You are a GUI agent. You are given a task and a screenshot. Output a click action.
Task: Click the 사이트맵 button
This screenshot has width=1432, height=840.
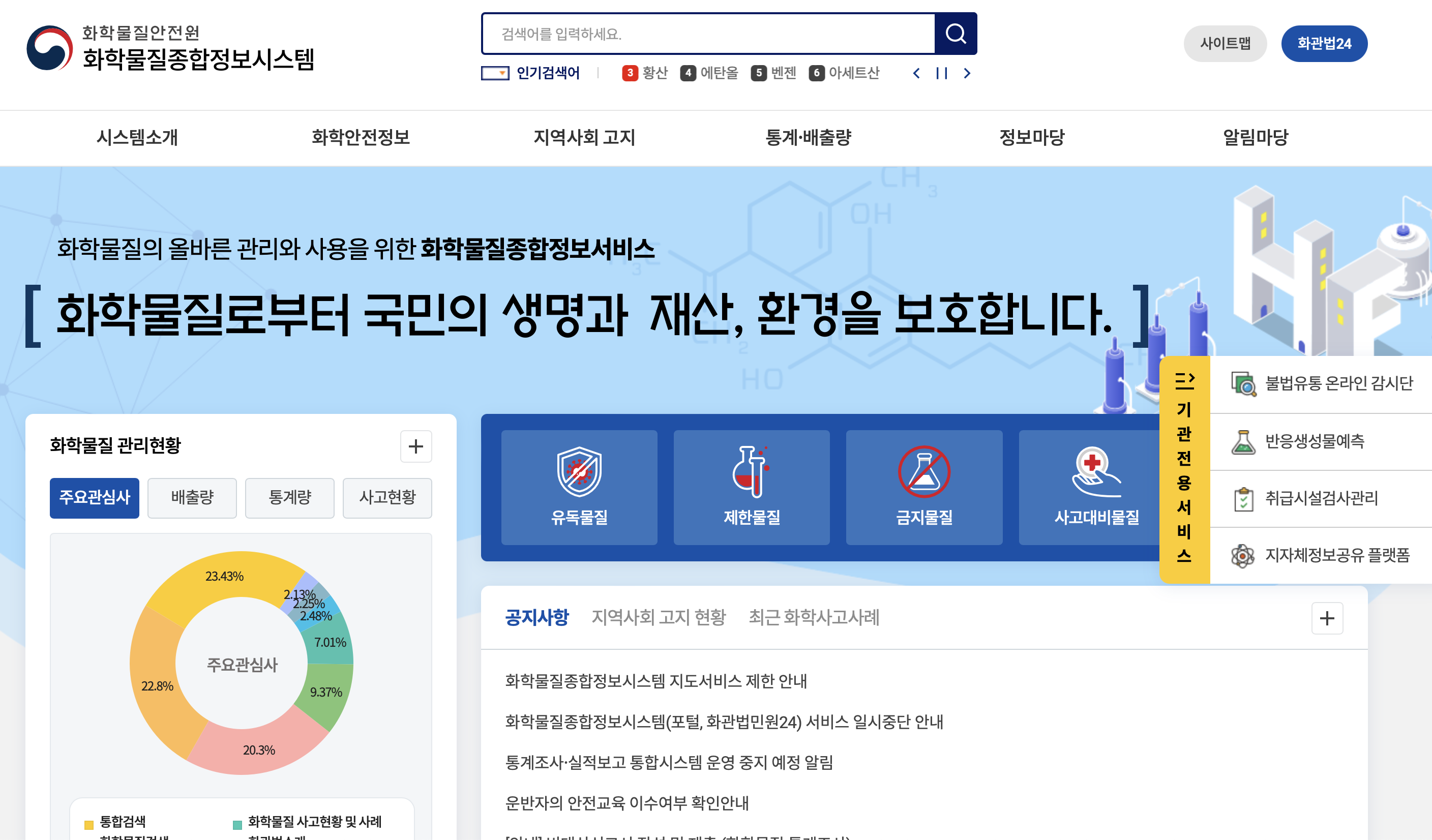1225,43
